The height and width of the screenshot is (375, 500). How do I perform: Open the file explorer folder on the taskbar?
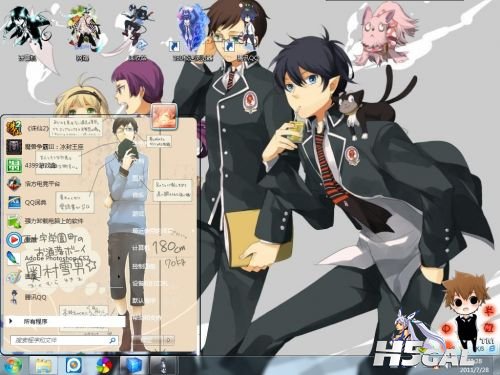pos(44,366)
